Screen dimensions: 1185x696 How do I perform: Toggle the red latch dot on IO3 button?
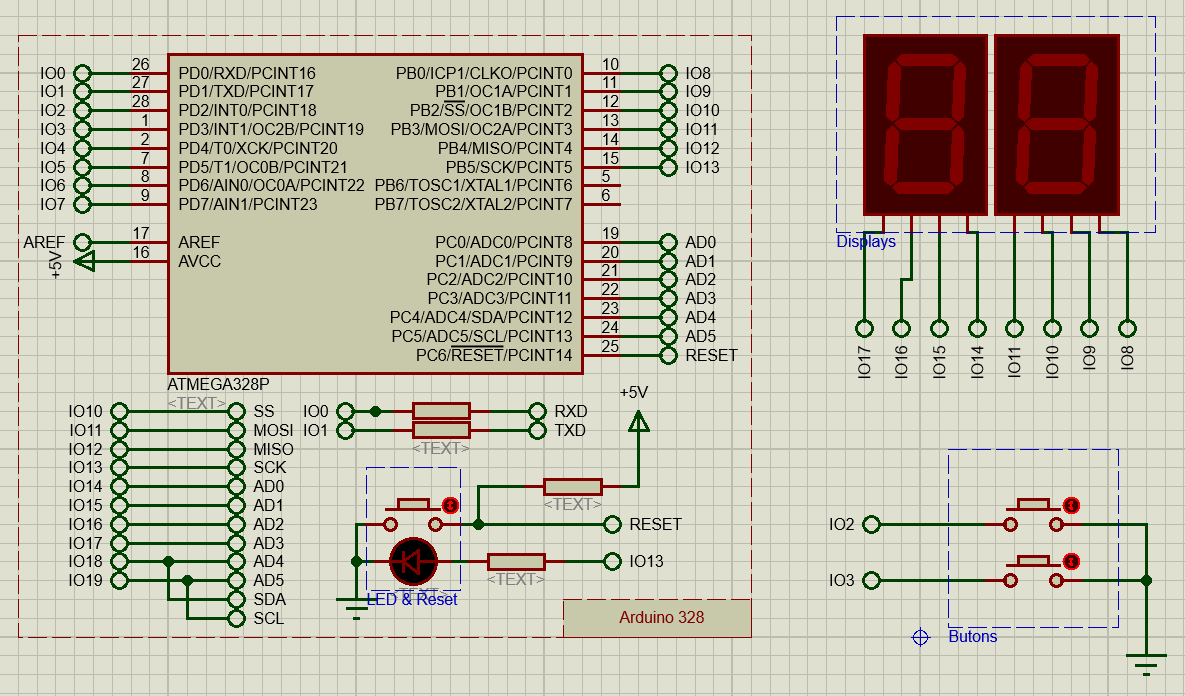(x=1071, y=561)
